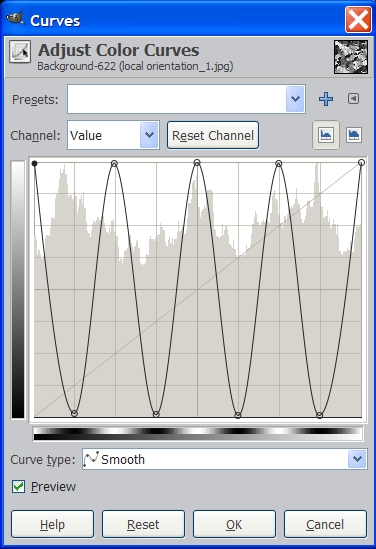Click the Help button
This screenshot has height=549, width=376.
point(53,524)
